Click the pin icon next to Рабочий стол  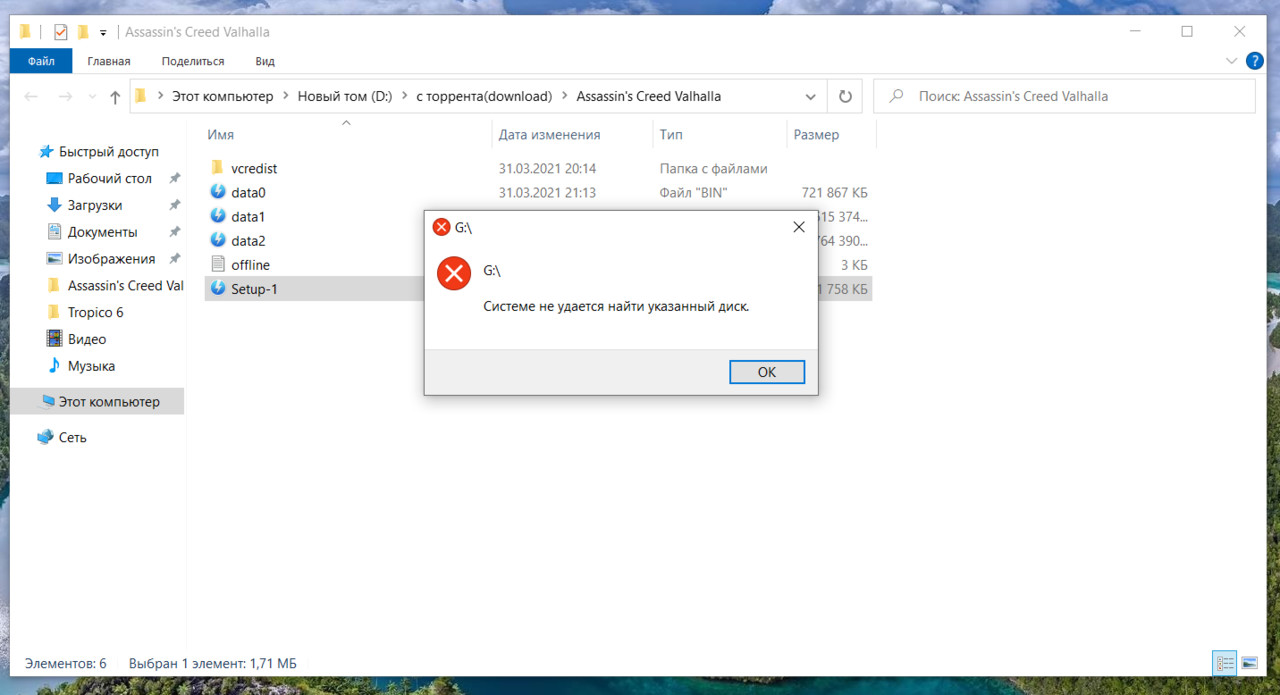[174, 178]
